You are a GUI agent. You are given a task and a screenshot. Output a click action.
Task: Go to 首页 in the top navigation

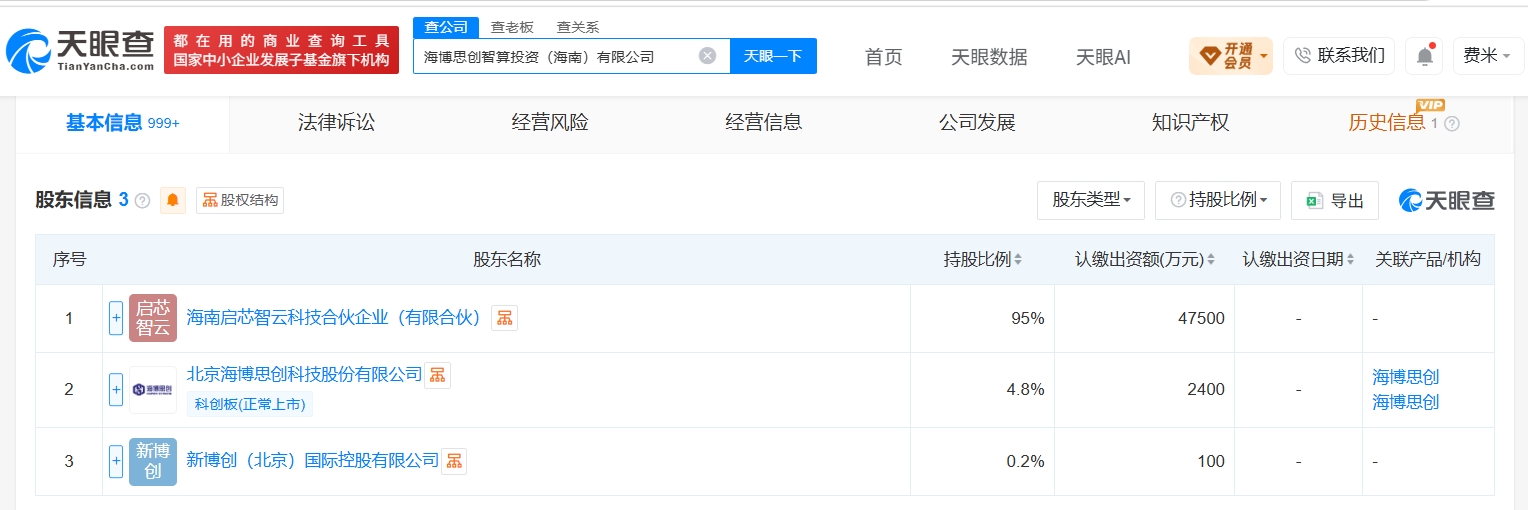coord(883,57)
